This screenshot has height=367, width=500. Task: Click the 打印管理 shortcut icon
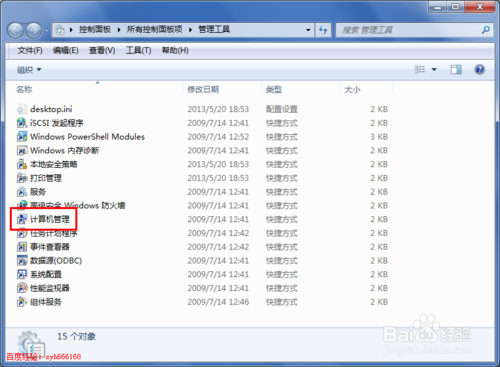(22, 178)
